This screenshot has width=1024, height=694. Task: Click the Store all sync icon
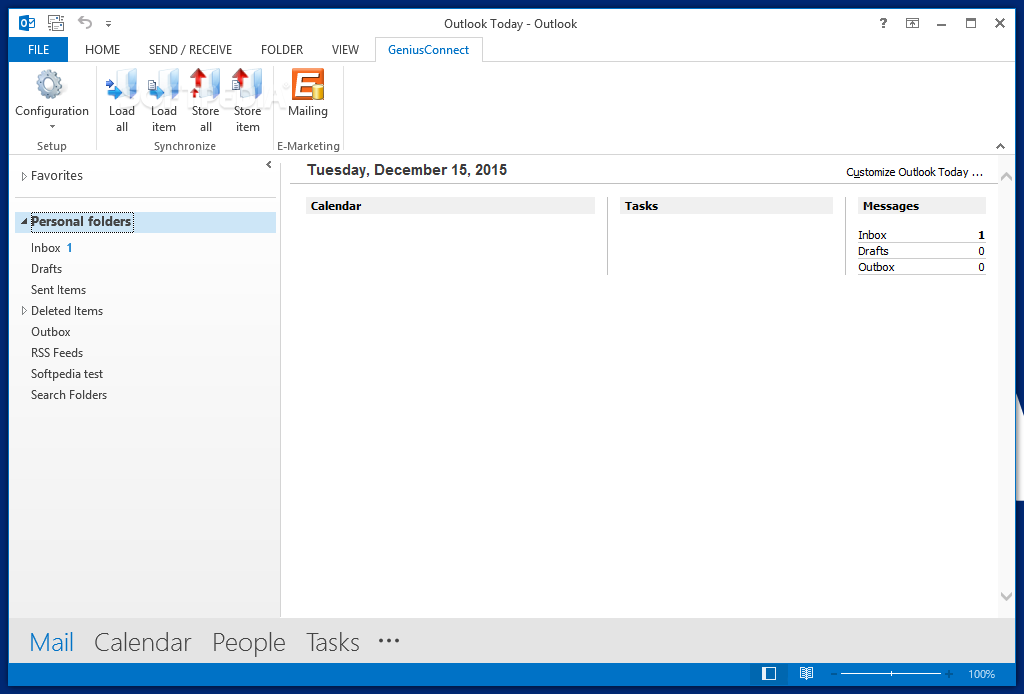click(205, 99)
